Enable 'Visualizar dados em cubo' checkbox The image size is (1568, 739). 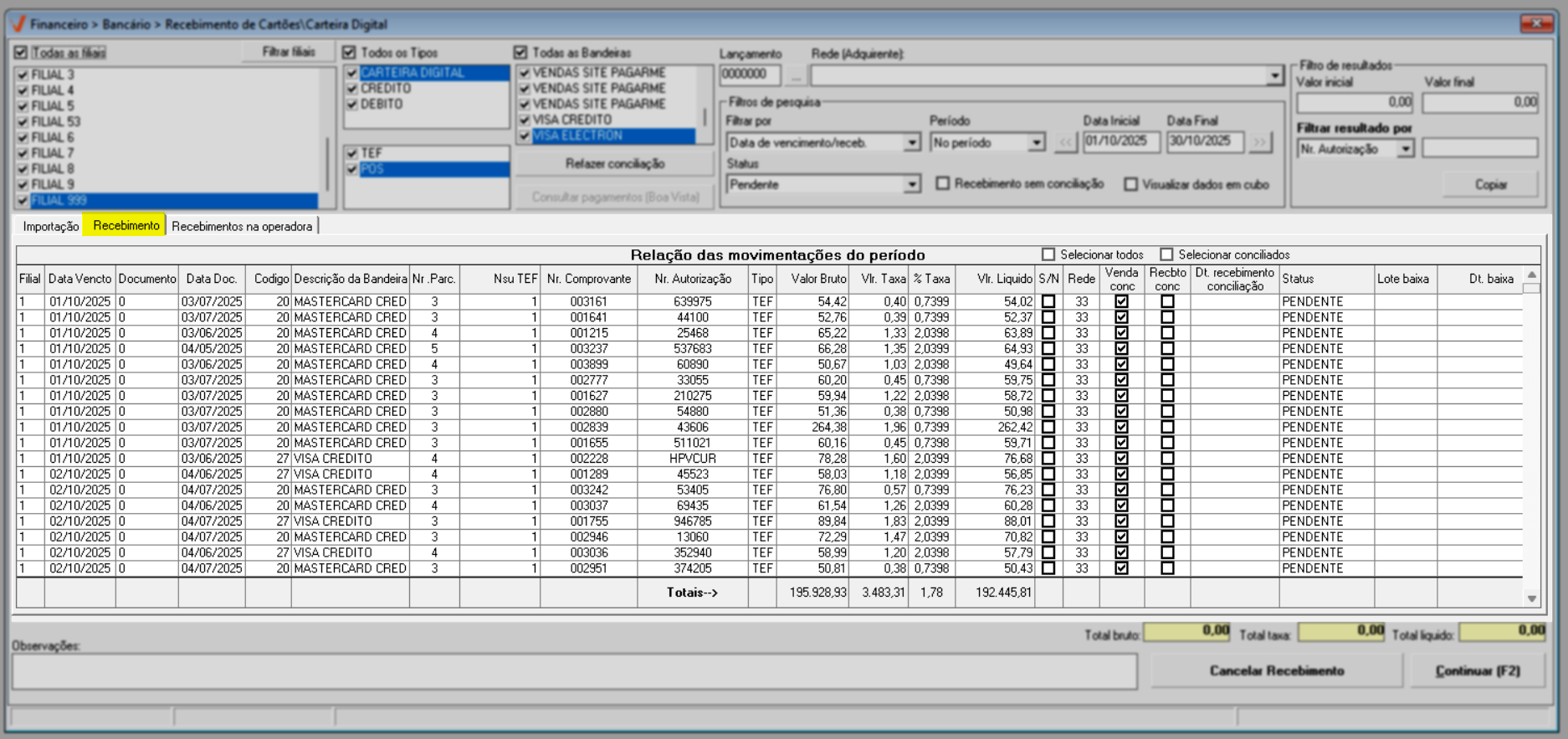(x=1131, y=184)
